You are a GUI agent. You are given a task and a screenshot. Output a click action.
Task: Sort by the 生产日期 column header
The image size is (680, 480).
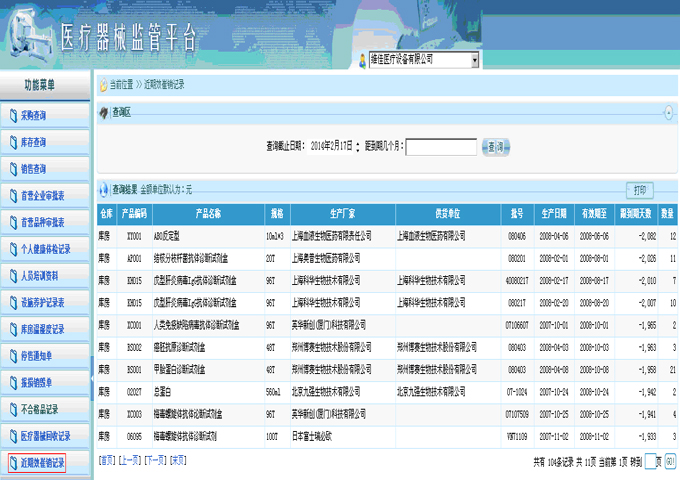(x=554, y=214)
